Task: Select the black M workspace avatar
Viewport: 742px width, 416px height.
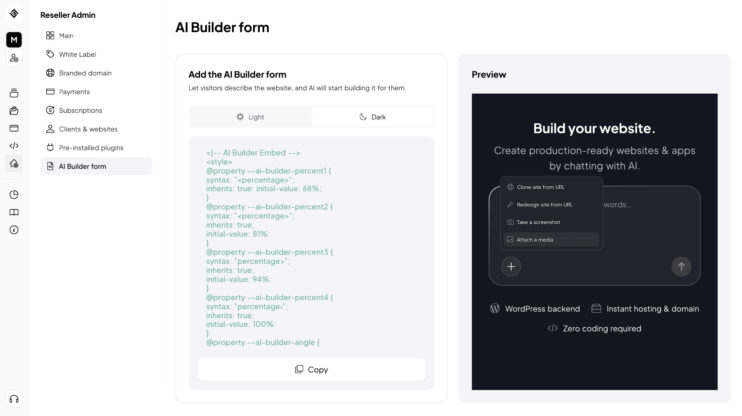Action: click(x=14, y=40)
